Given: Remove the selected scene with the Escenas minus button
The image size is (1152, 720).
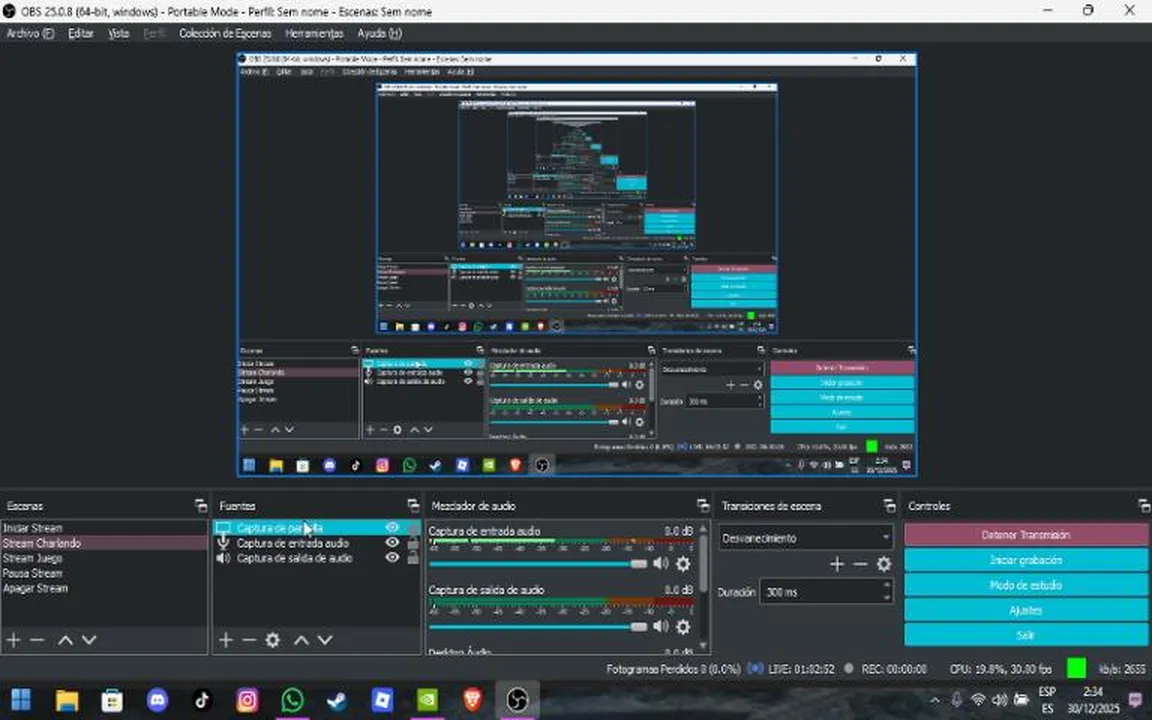Looking at the screenshot, I should [37, 640].
